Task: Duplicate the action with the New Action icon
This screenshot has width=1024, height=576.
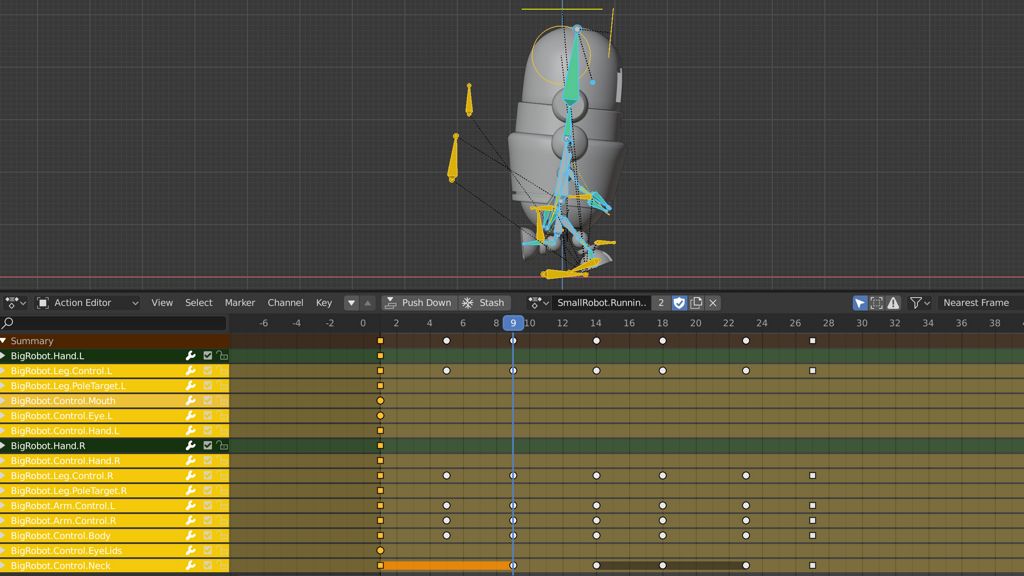Action: click(696, 303)
